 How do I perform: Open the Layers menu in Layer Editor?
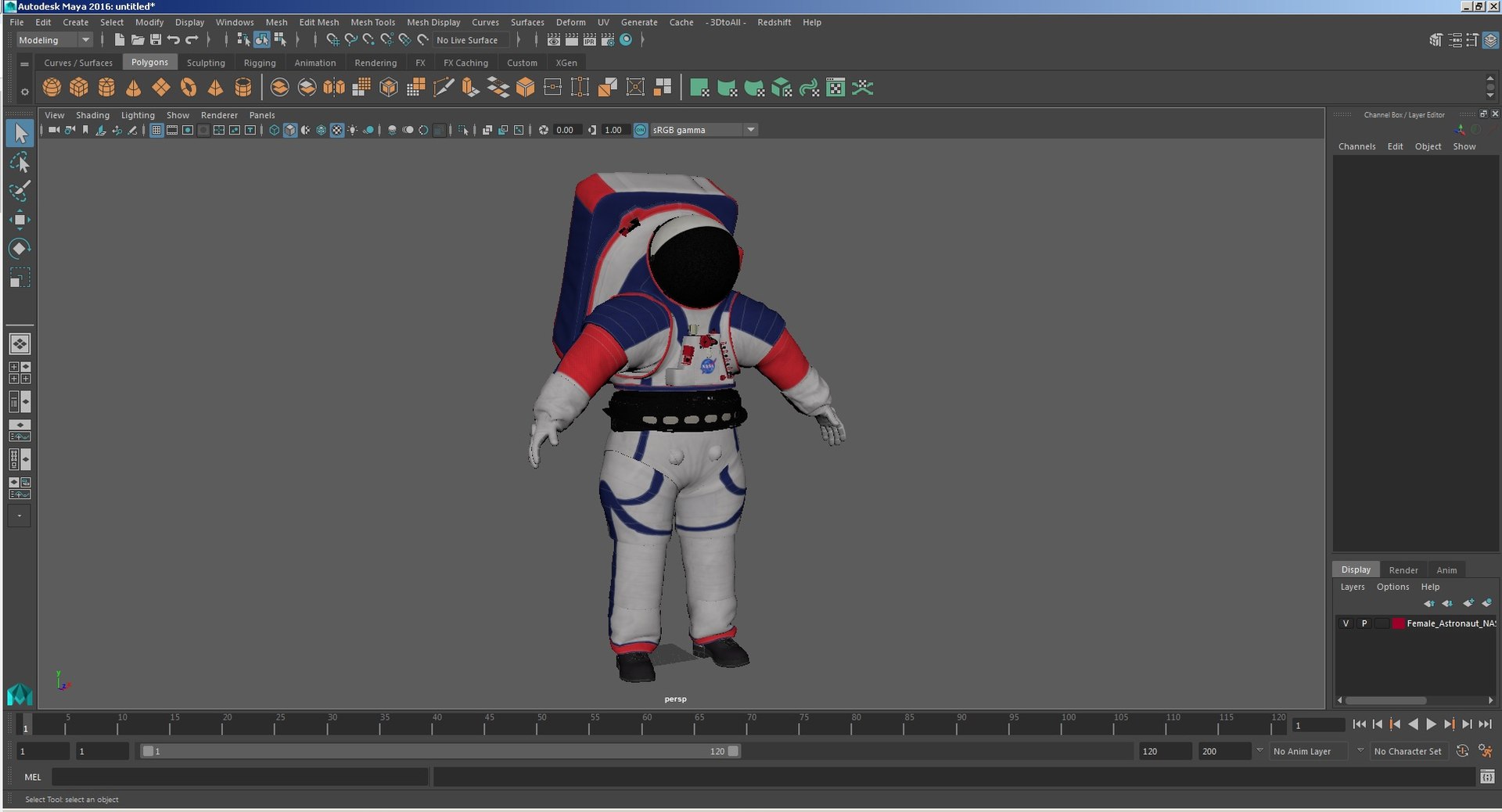click(x=1352, y=587)
